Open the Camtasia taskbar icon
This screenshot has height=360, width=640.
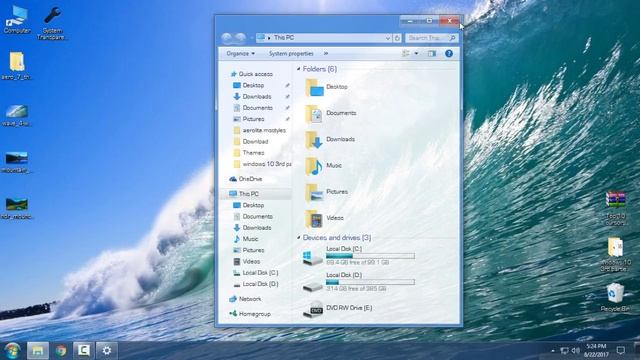(x=84, y=351)
